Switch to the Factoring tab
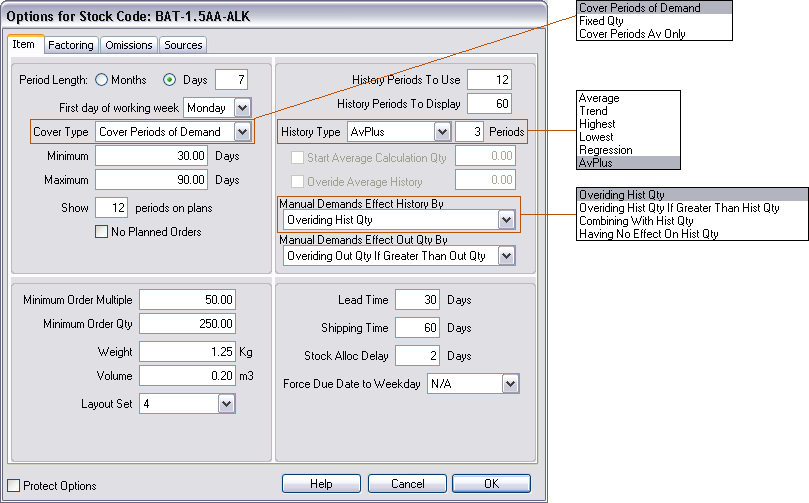Screen dimensions: 809x503 71,45
